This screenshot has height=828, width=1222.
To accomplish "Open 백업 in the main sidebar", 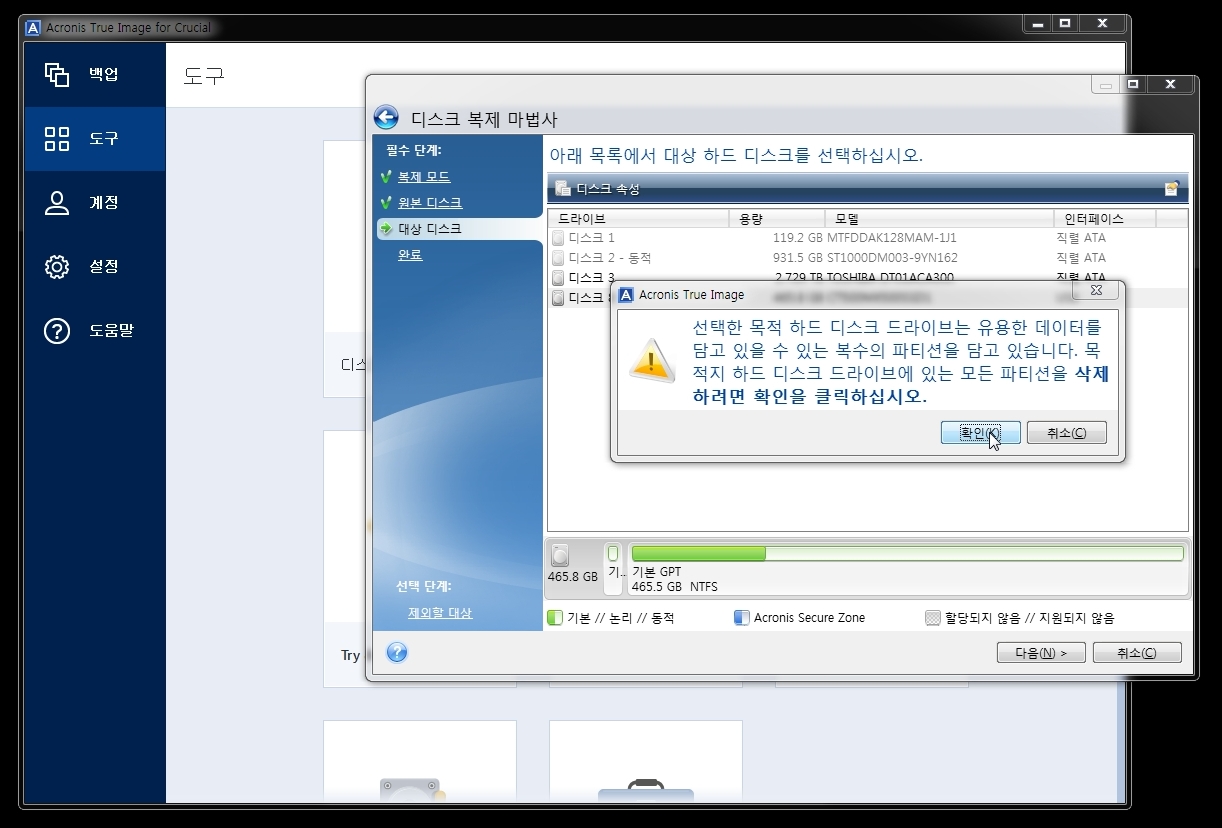I will tap(95, 74).
